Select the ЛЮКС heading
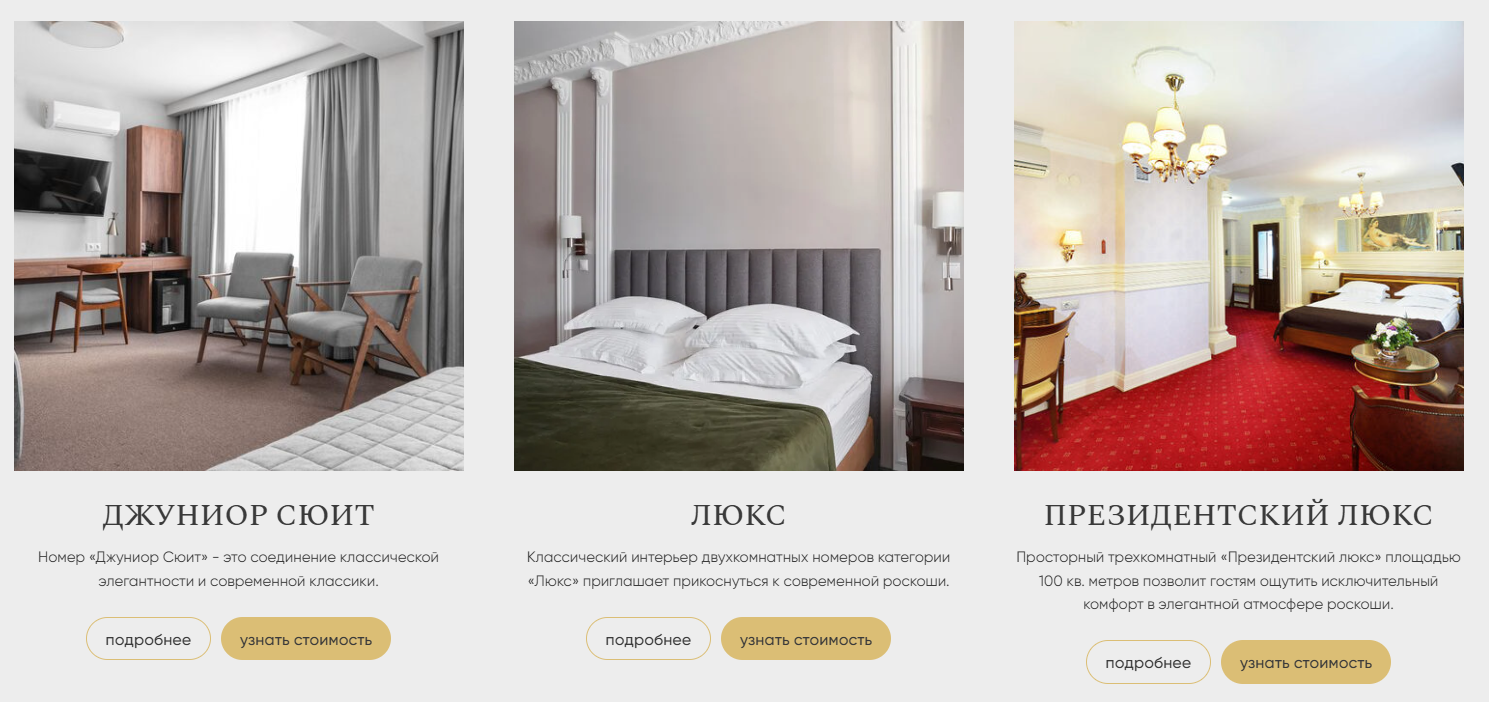The width and height of the screenshot is (1489, 702). pos(739,516)
